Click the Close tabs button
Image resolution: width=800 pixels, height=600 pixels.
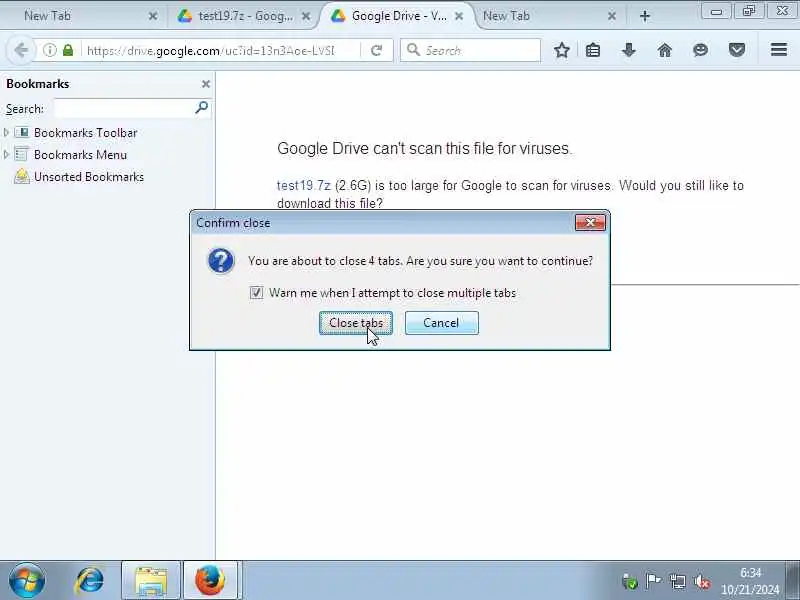356,323
